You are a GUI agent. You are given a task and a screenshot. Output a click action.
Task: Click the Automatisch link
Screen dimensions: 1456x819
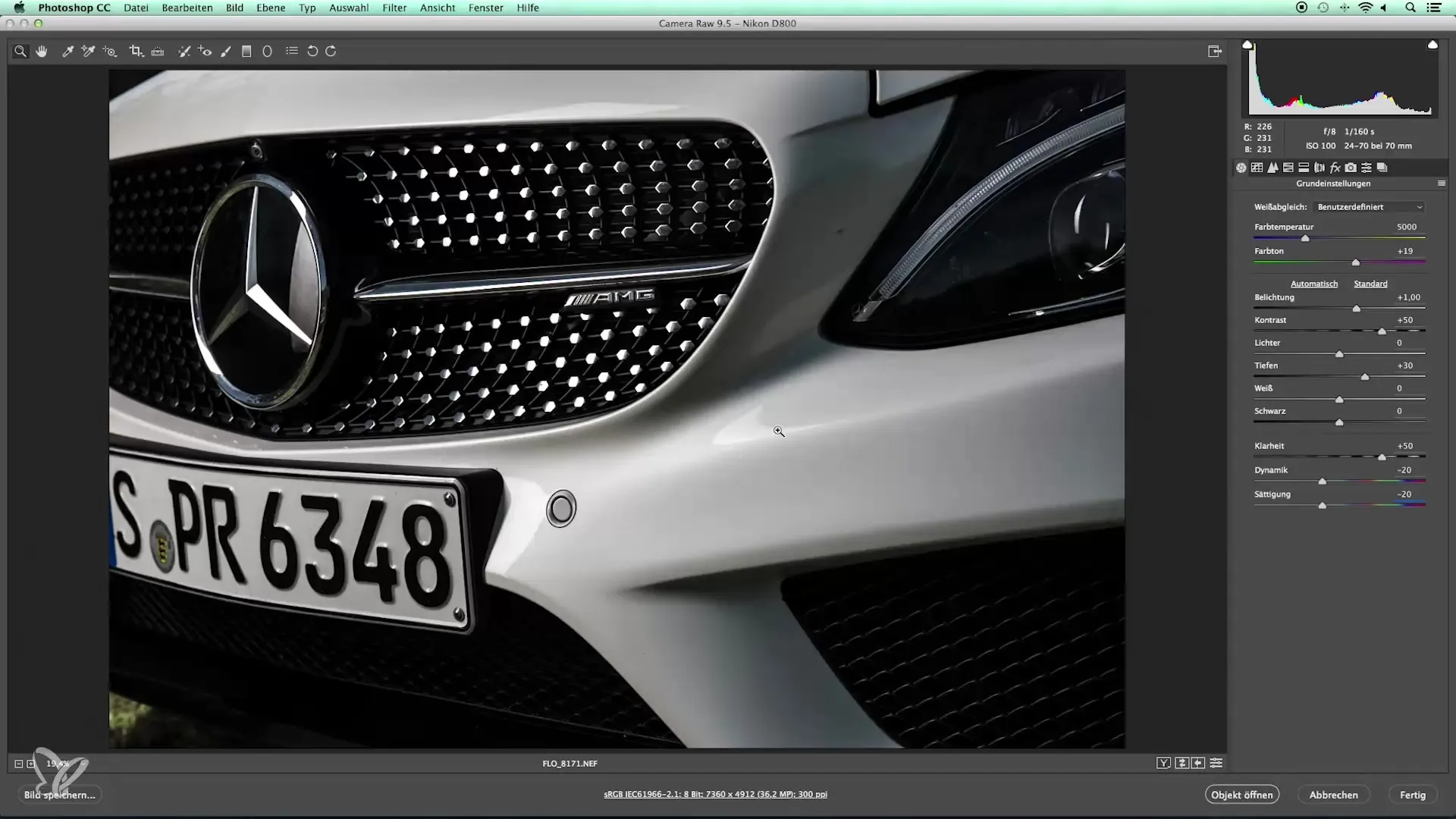coord(1314,284)
